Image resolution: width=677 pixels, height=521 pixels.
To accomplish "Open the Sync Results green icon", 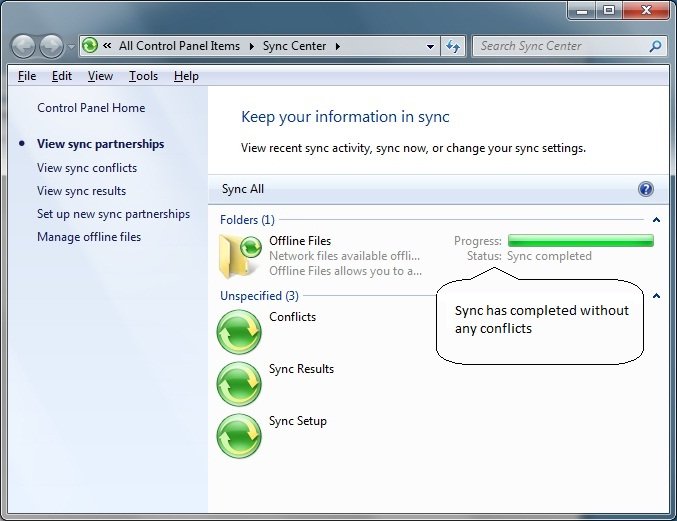I will (239, 383).
